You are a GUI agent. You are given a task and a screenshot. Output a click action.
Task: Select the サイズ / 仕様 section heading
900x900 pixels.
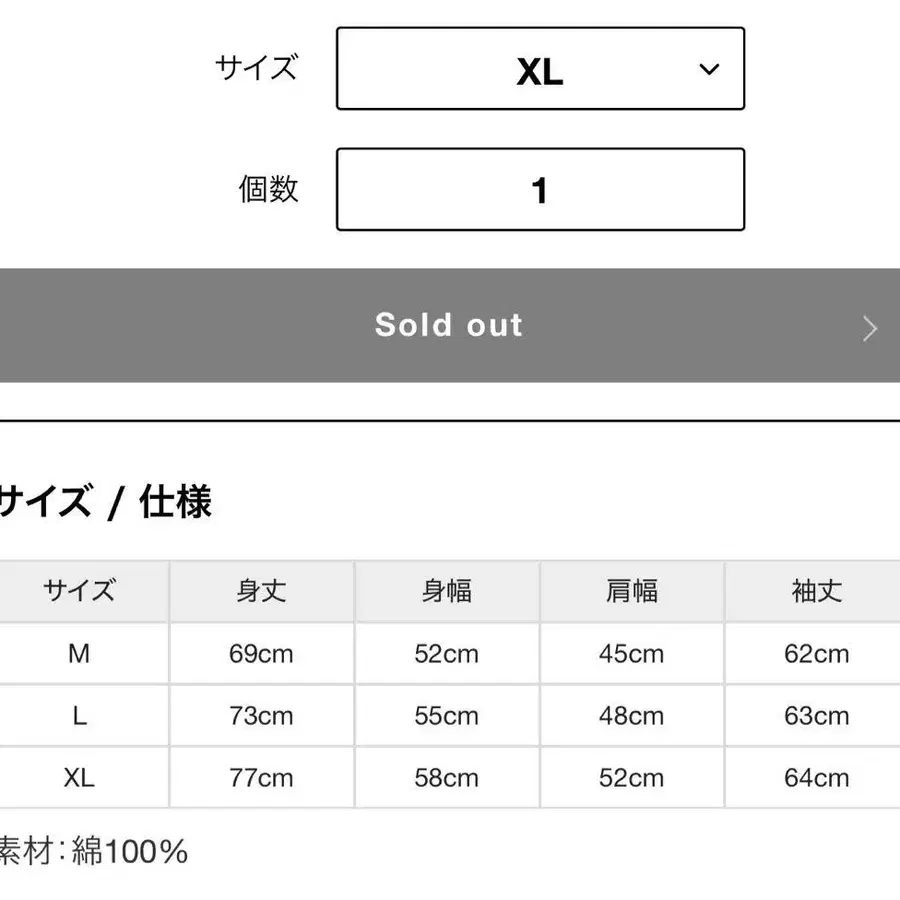[105, 502]
